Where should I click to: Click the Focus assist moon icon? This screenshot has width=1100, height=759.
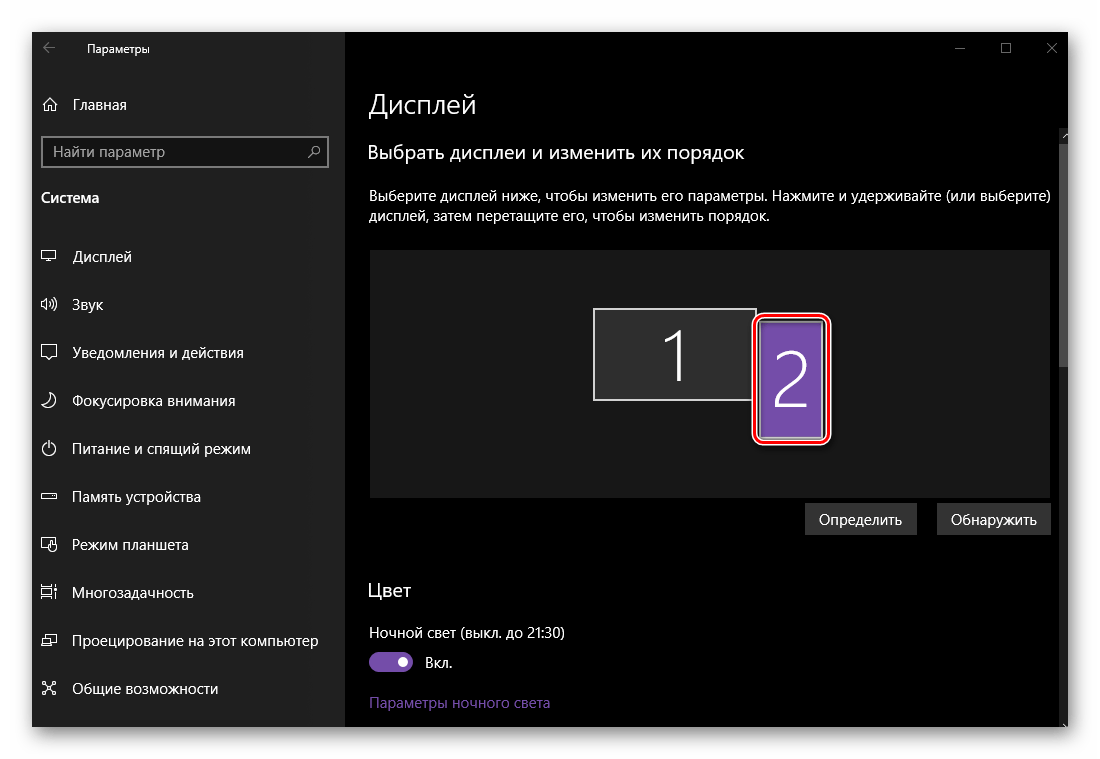[48, 400]
